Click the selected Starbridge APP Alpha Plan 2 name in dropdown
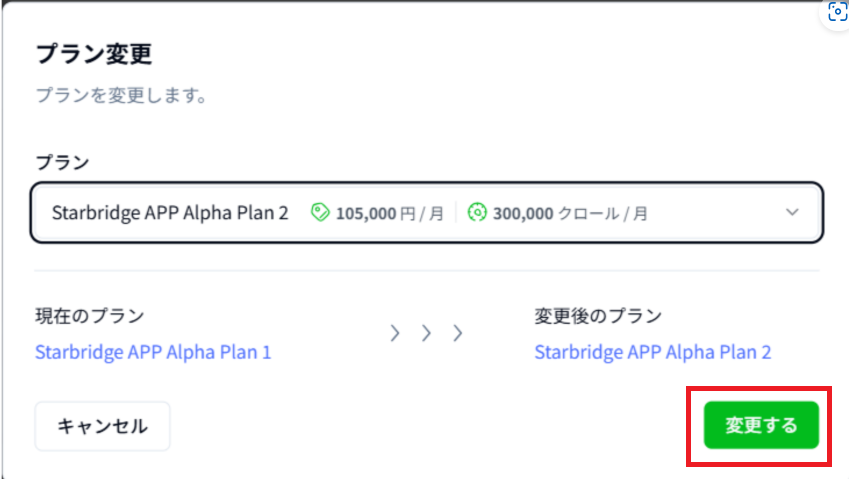The image size is (849, 479). click(169, 212)
